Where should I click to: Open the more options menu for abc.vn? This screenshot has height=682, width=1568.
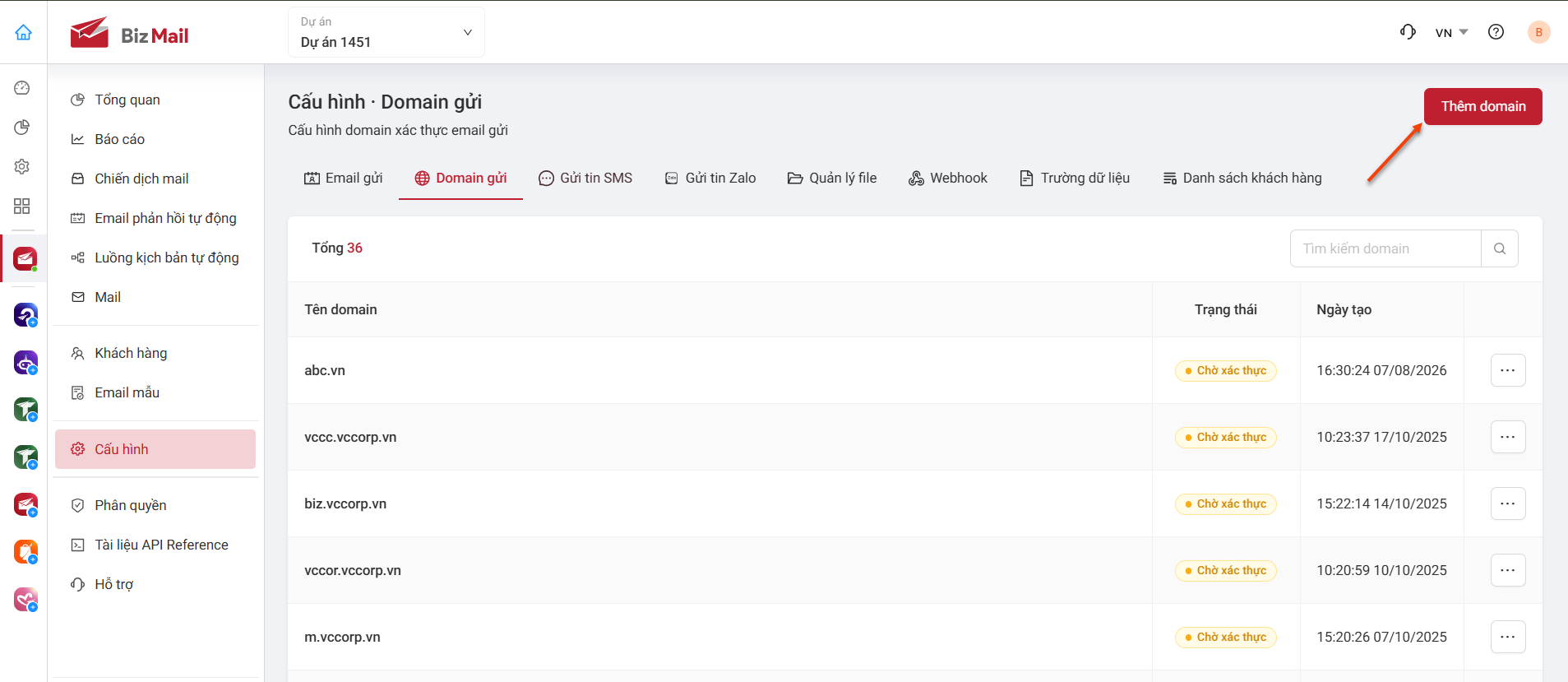[x=1508, y=370]
